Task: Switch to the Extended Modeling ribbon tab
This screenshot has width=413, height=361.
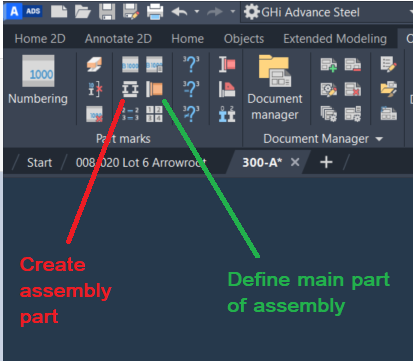Action: (x=335, y=39)
